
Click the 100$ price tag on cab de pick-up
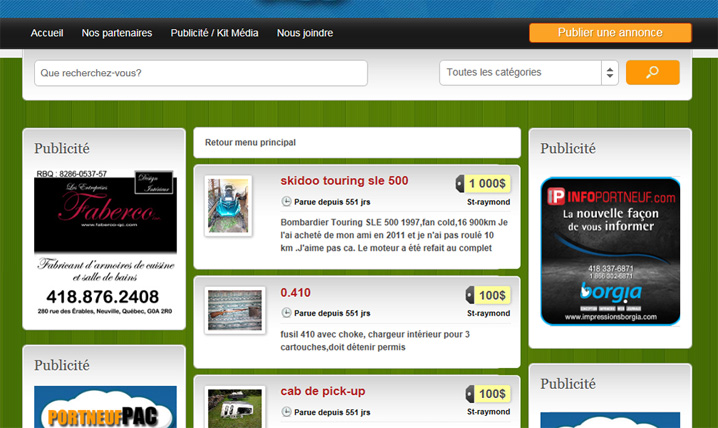click(x=488, y=394)
